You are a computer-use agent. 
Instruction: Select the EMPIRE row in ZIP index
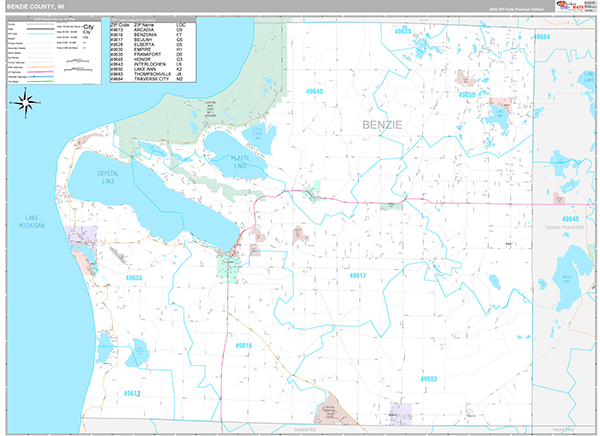click(148, 50)
